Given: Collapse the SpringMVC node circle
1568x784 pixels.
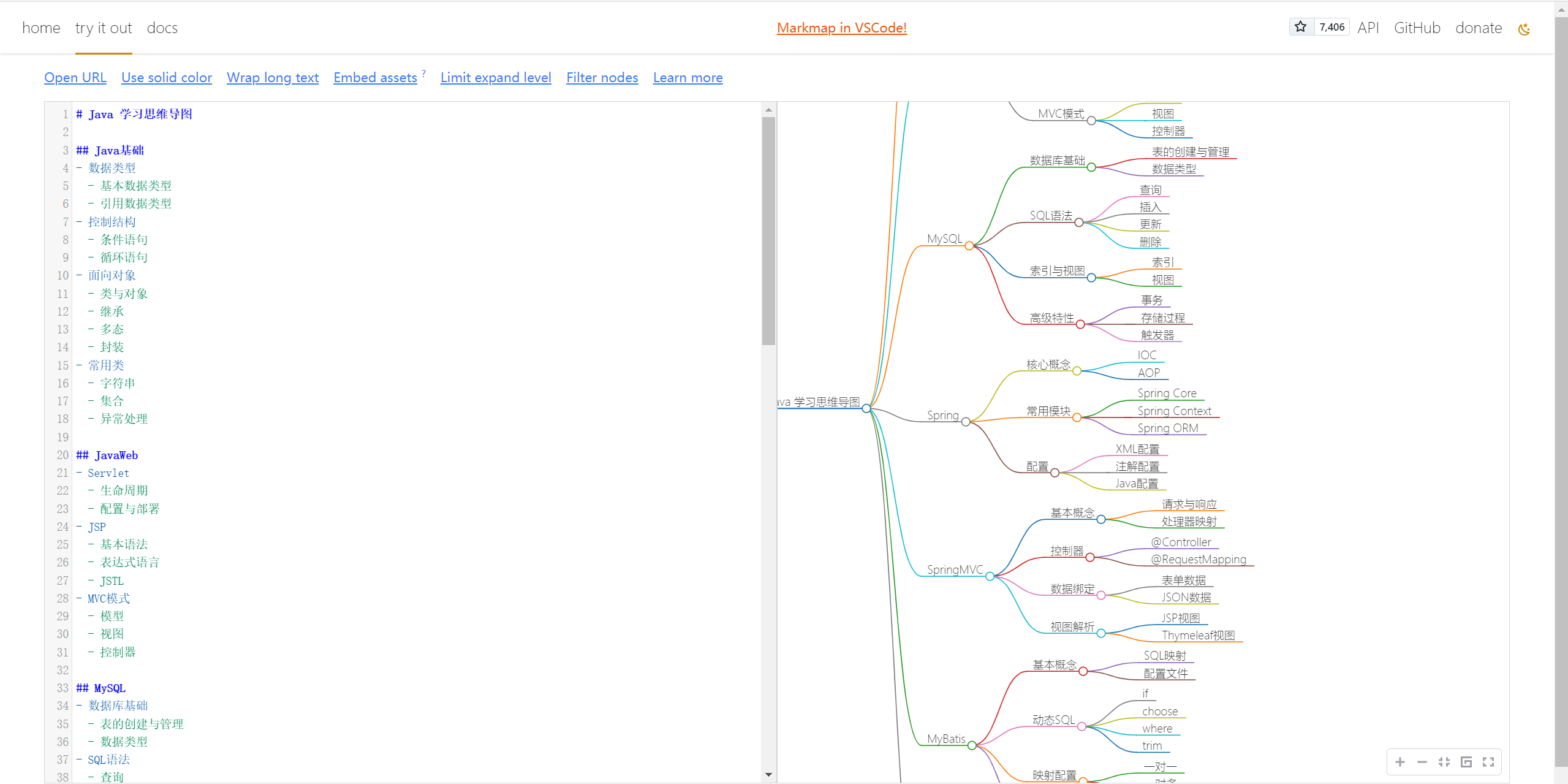Looking at the screenshot, I should pos(990,576).
